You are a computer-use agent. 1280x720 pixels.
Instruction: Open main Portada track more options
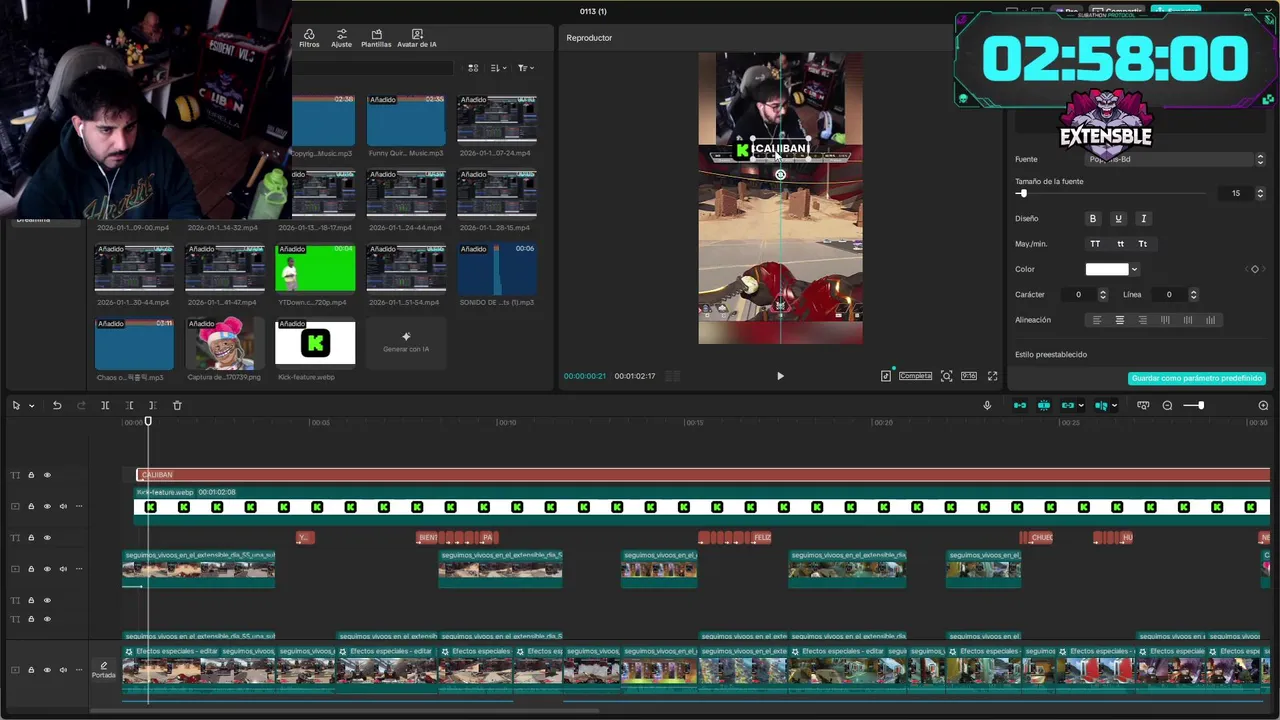[x=79, y=670]
